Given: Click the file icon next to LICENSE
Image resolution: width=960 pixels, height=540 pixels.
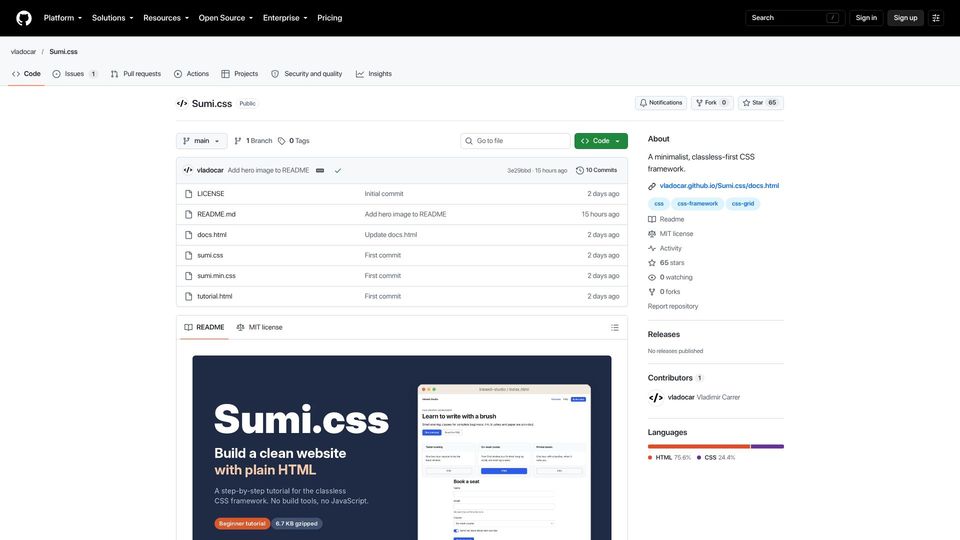Looking at the screenshot, I should pyautogui.click(x=189, y=193).
